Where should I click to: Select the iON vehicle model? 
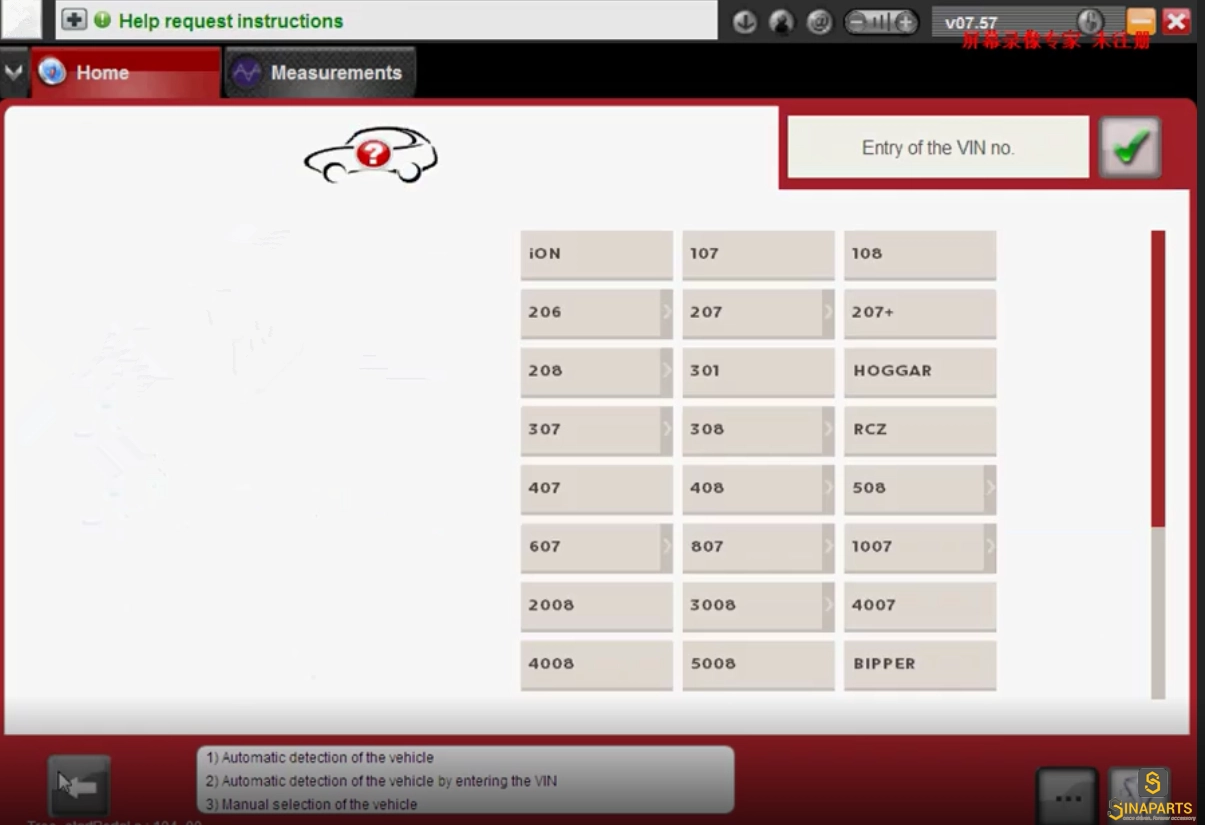pos(596,255)
